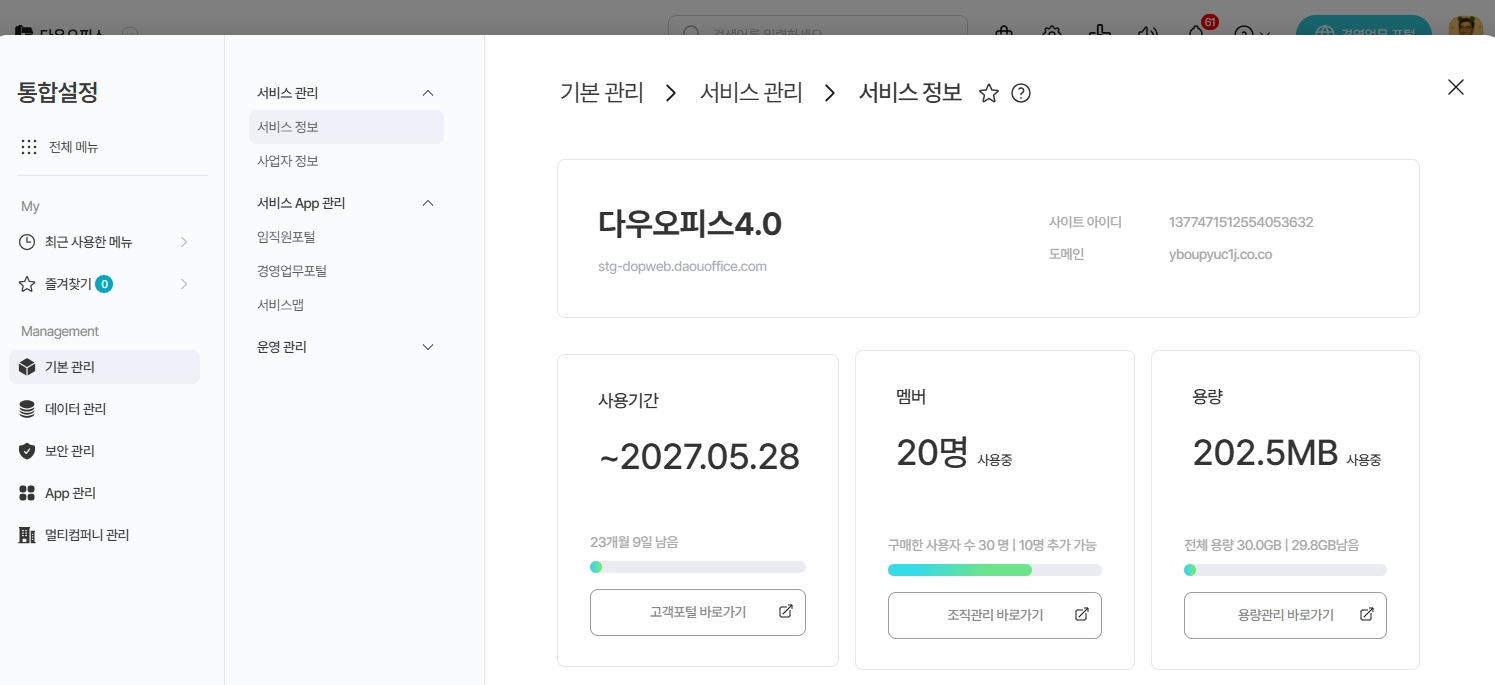1495x685 pixels.
Task: Click 조직관리 바로가기 button
Action: (994, 615)
